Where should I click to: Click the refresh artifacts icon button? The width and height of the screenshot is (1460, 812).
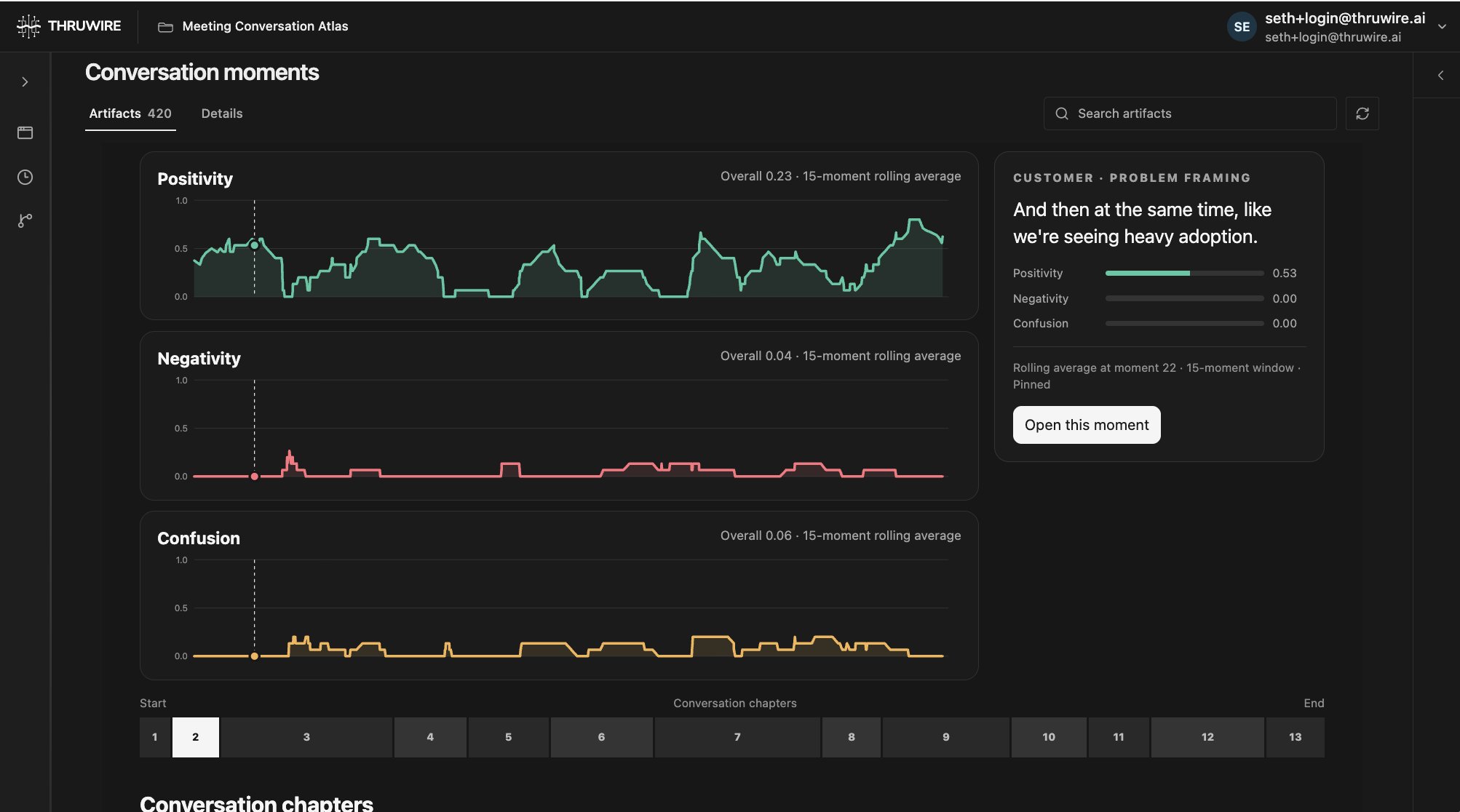(x=1362, y=114)
